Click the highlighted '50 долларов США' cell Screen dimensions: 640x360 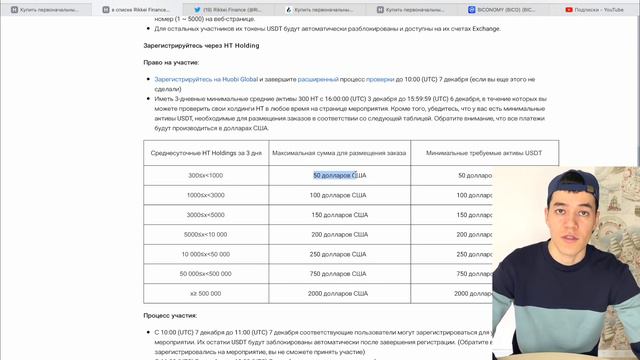(340, 175)
